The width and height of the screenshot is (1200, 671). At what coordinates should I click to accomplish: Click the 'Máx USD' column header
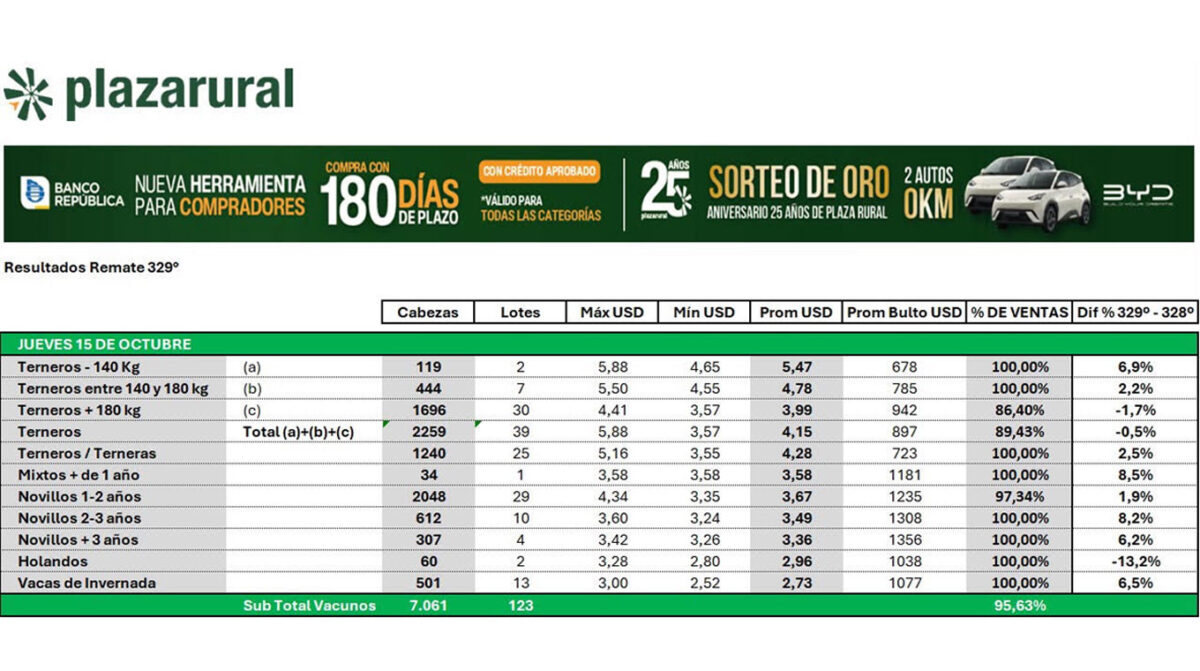pos(612,312)
